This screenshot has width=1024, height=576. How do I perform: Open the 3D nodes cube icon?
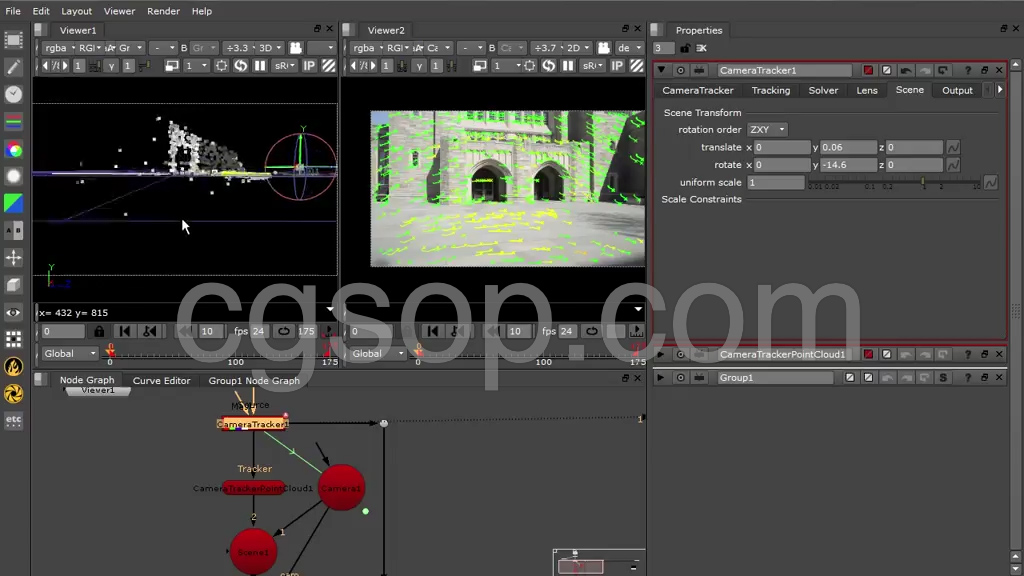tap(13, 285)
